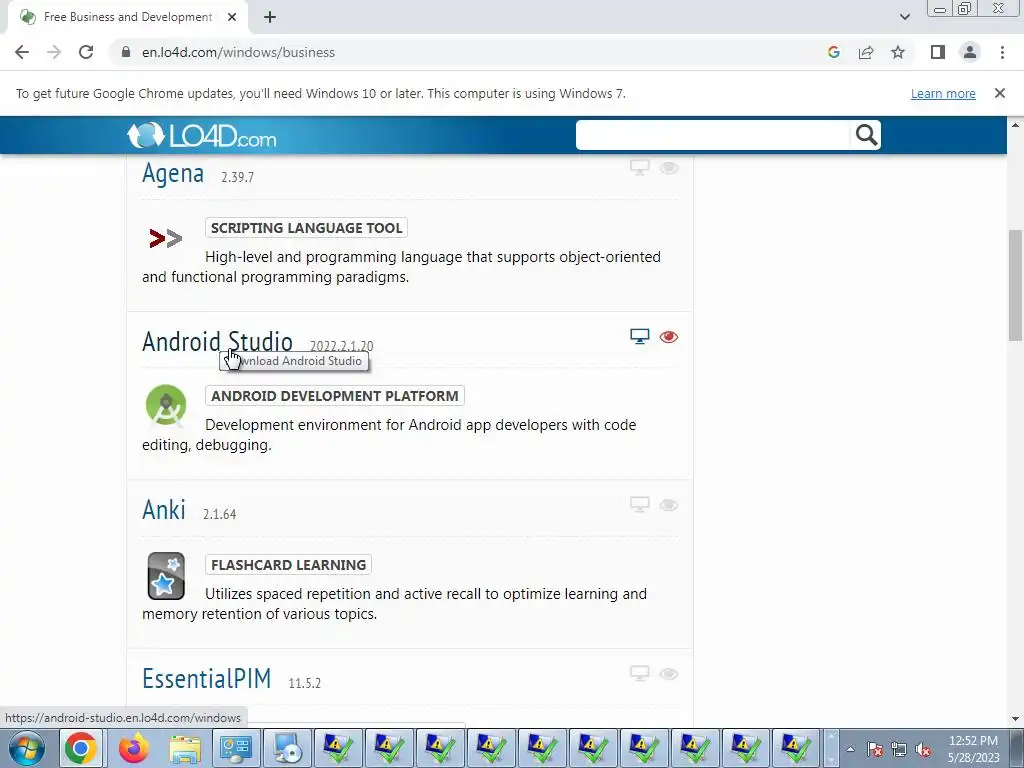Image resolution: width=1024 pixels, height=768 pixels.
Task: Click the address bar URL
Action: pos(238,52)
